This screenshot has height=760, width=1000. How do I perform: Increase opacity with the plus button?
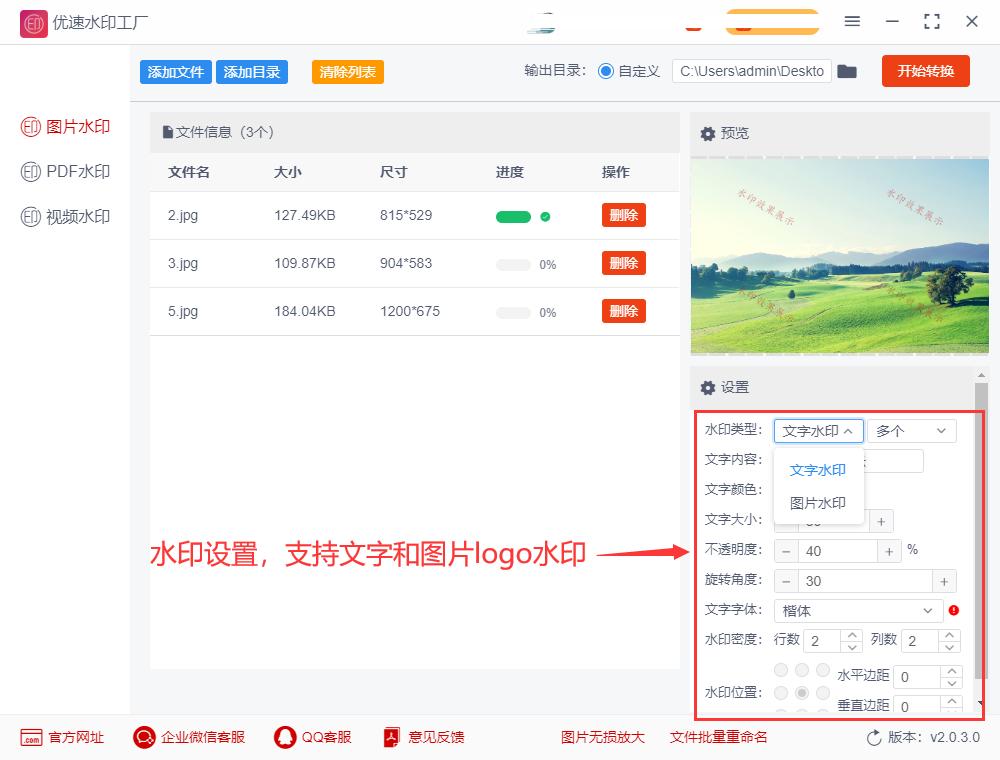pos(888,551)
